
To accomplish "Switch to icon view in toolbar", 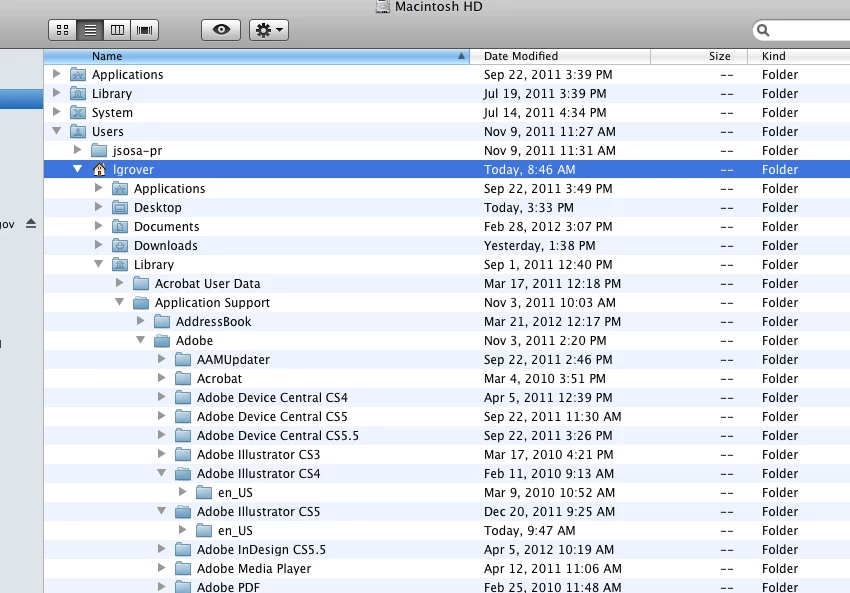I will (63, 30).
